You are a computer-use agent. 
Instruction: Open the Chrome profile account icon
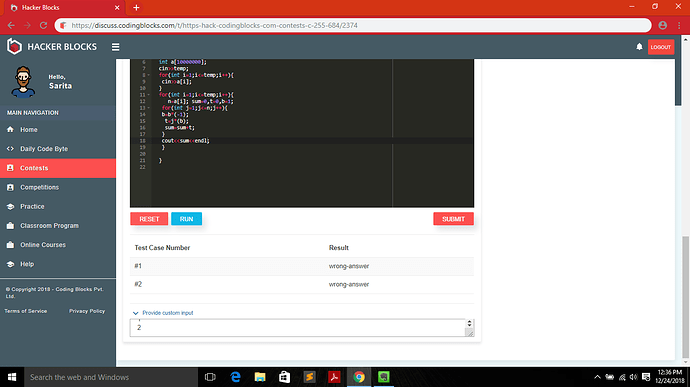point(662,26)
